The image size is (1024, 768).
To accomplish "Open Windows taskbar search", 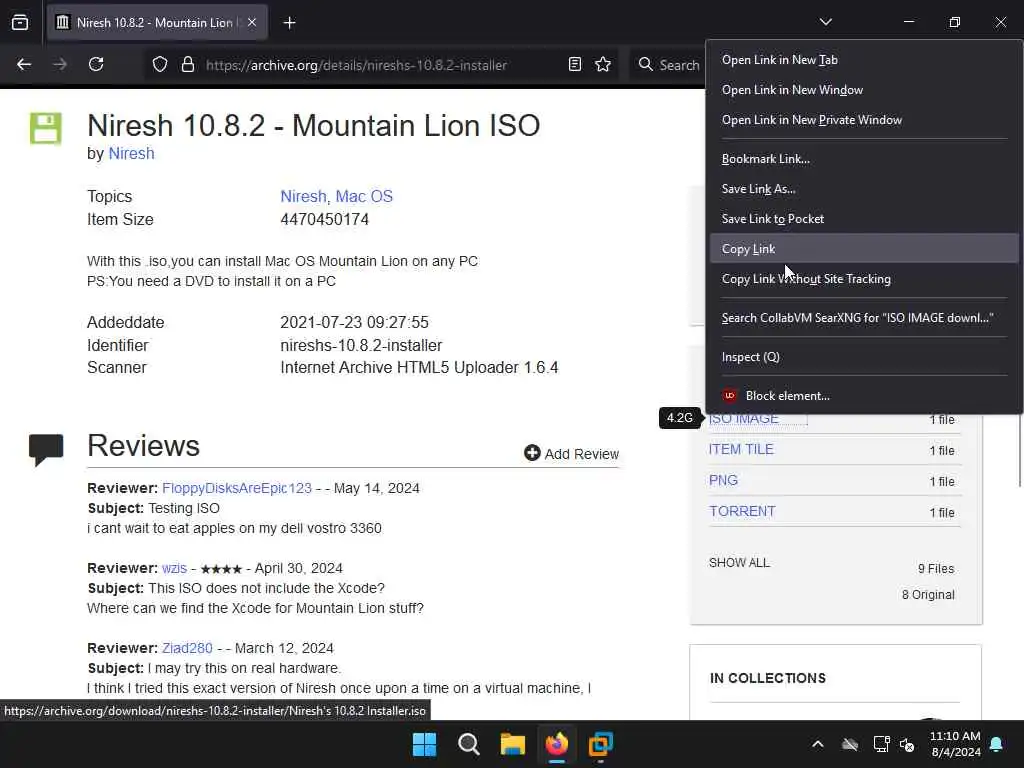I will [x=468, y=744].
